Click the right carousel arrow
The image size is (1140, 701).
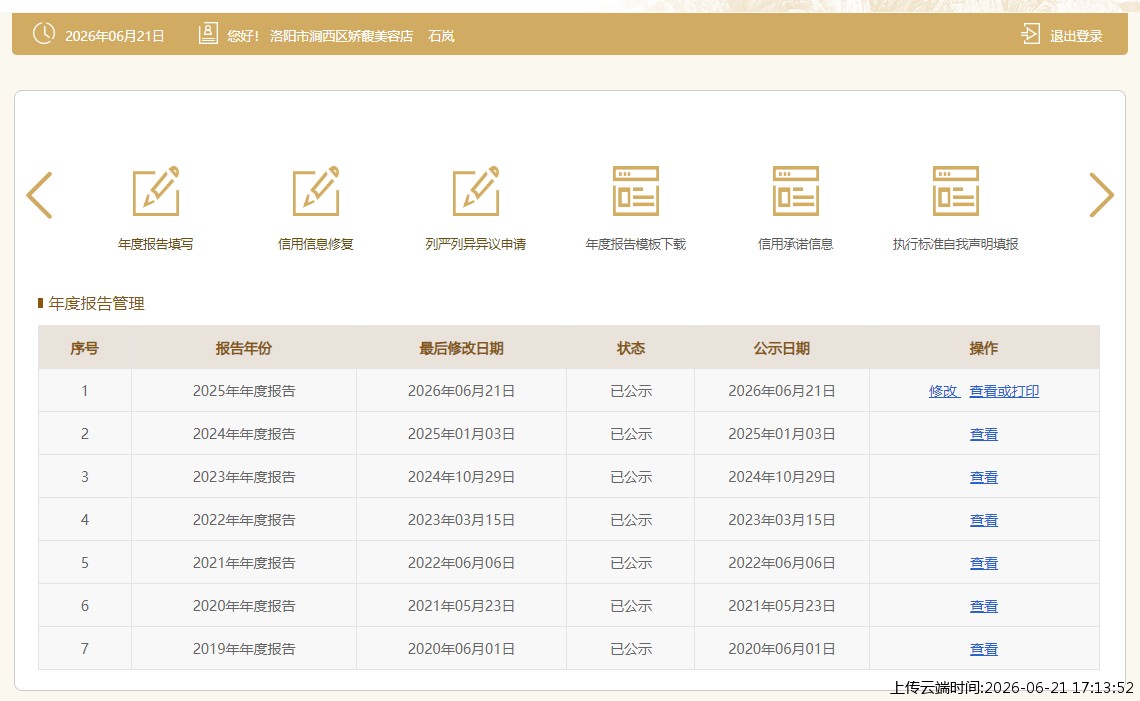click(x=1101, y=195)
